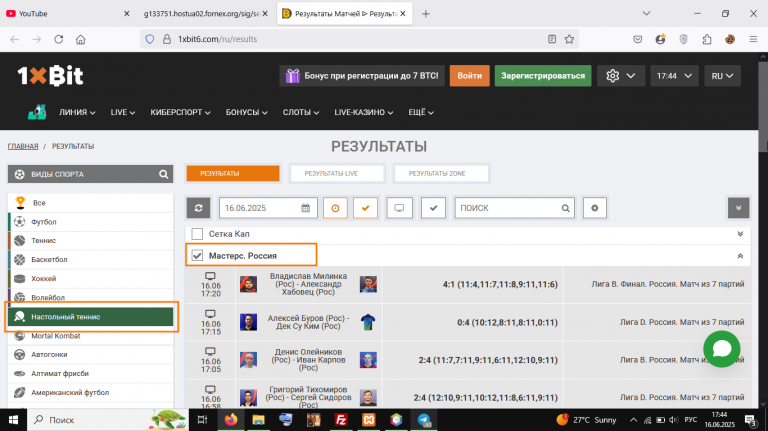
Task: Click the Войти login button
Action: 469,76
